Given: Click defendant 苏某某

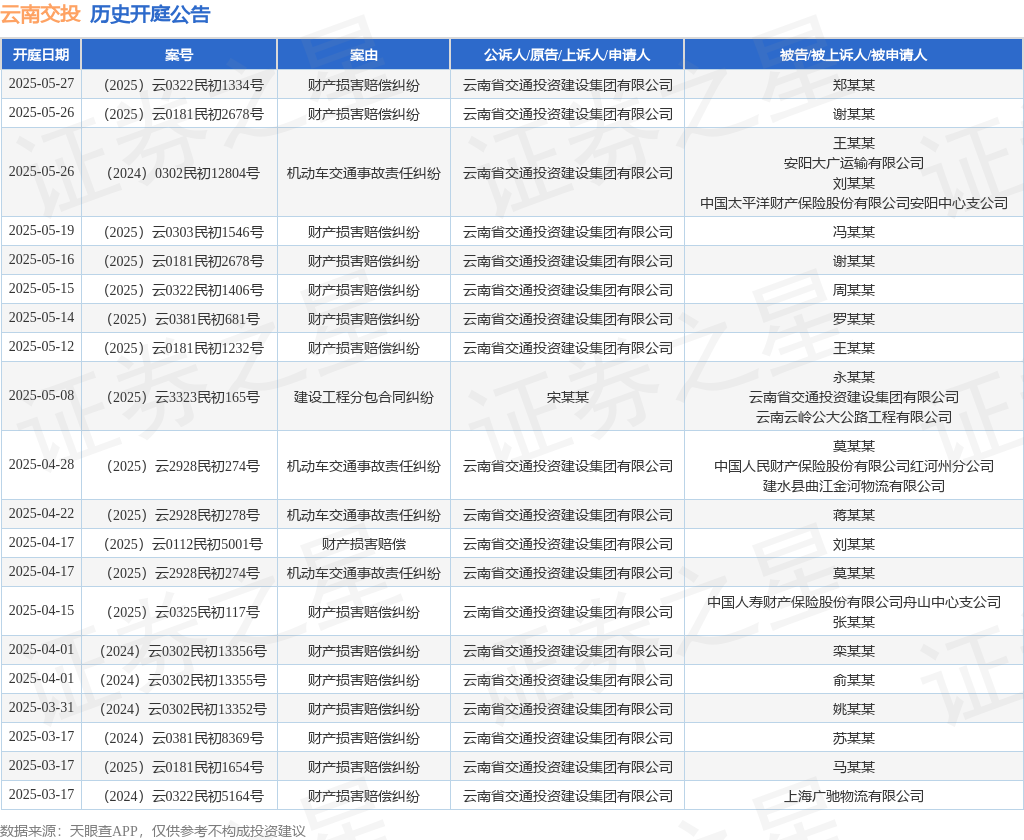Looking at the screenshot, I should pyautogui.click(x=854, y=738).
